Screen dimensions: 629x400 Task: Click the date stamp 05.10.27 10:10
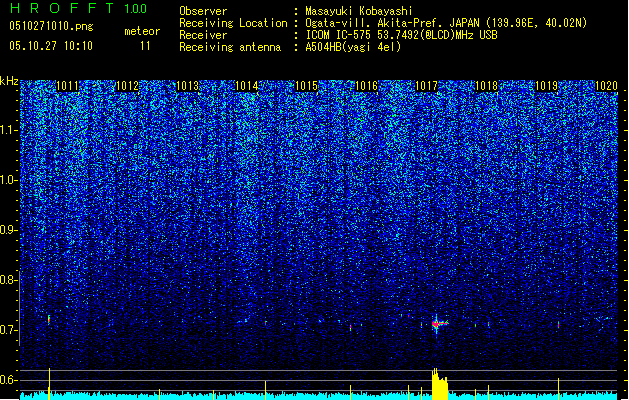[51, 46]
